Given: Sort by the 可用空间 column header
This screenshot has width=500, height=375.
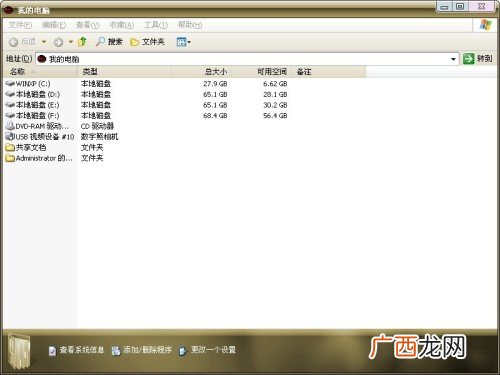Looking at the screenshot, I should tap(262, 72).
